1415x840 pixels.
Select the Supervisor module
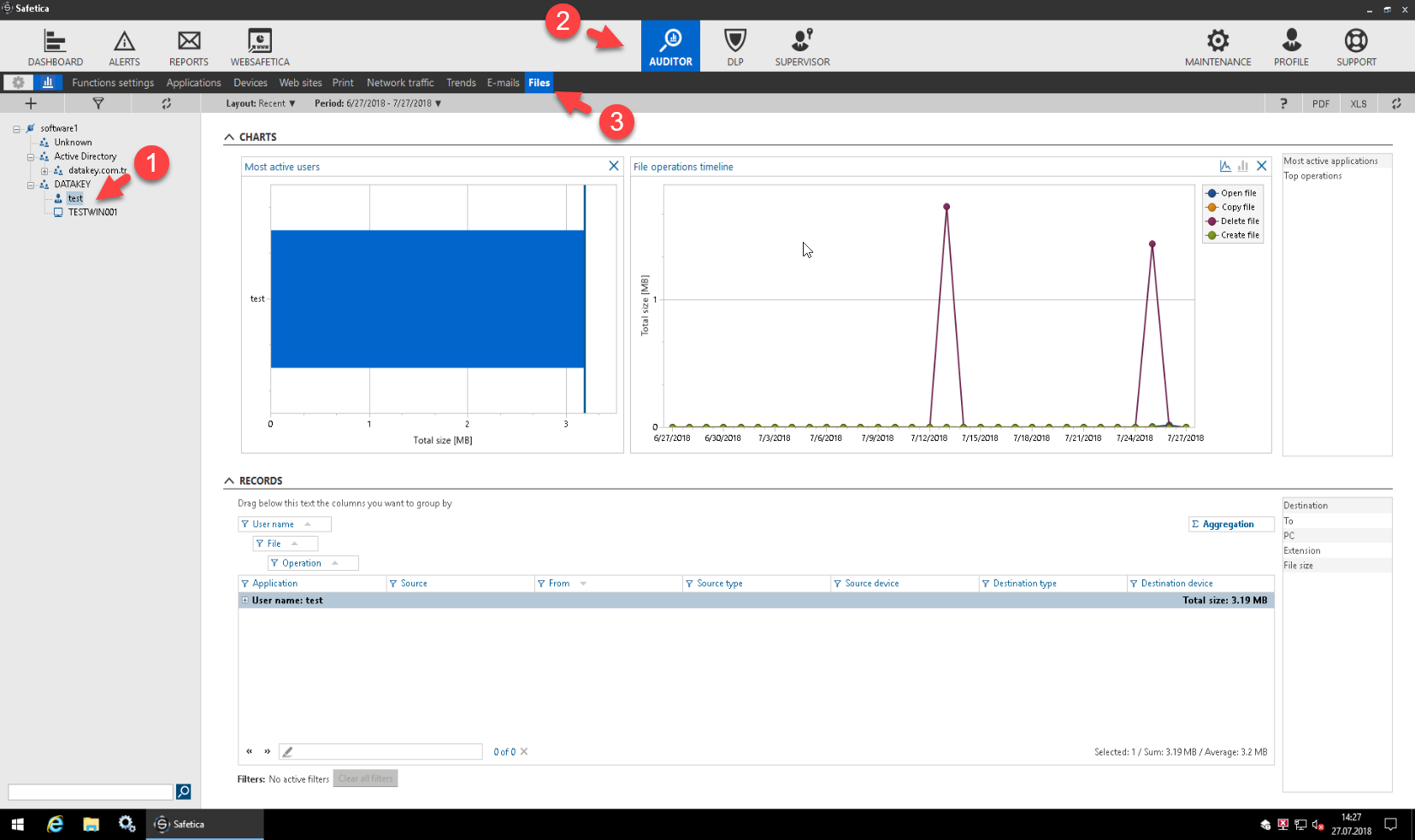coord(802,47)
